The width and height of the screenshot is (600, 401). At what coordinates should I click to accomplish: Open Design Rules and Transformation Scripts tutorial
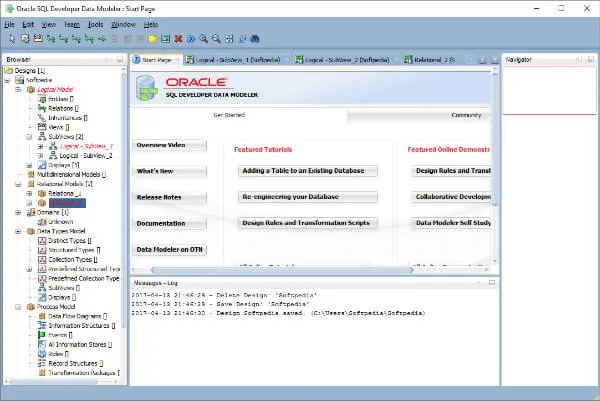pyautogui.click(x=308, y=223)
